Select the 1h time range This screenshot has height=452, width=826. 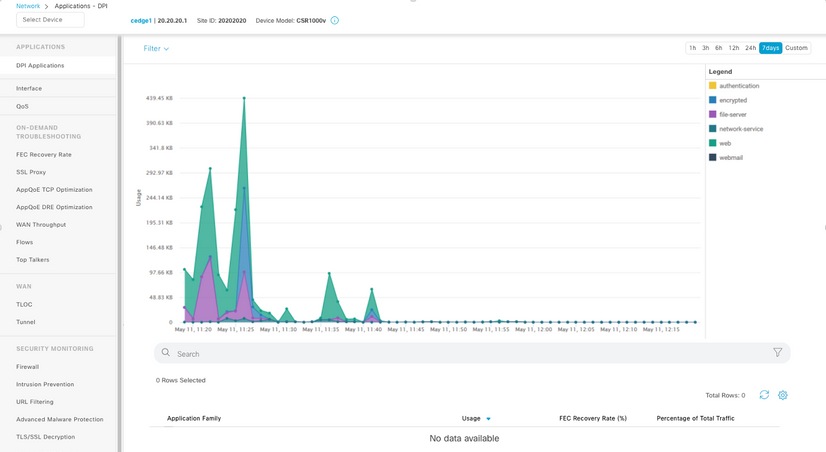click(x=692, y=48)
